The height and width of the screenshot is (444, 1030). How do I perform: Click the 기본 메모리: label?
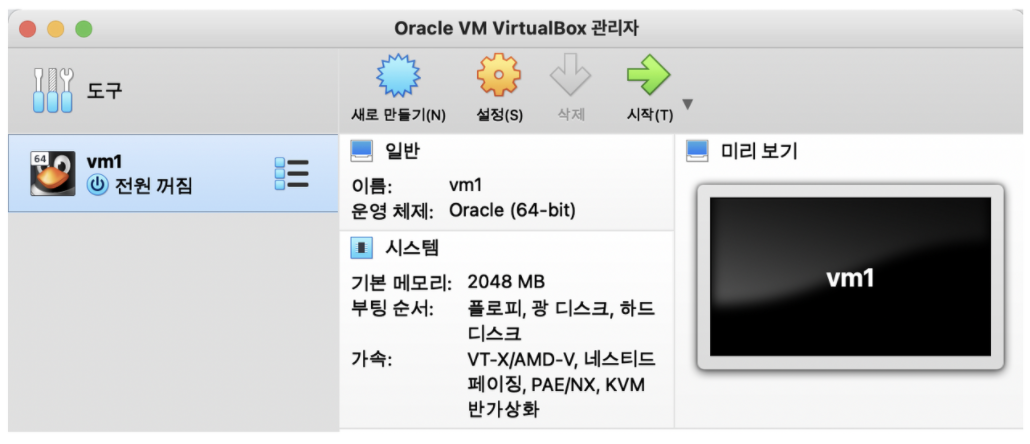point(402,283)
